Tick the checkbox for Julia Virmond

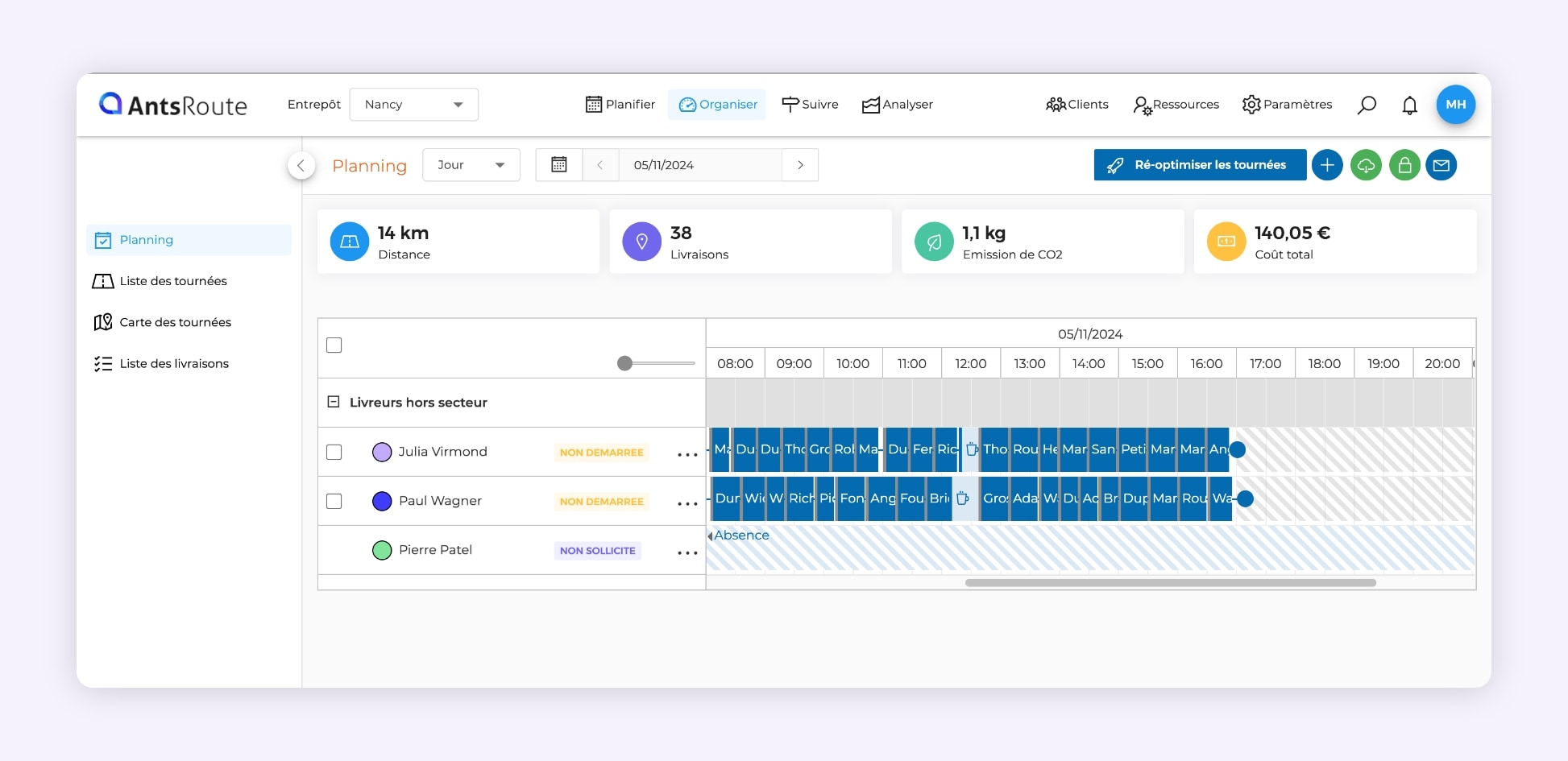coord(334,453)
